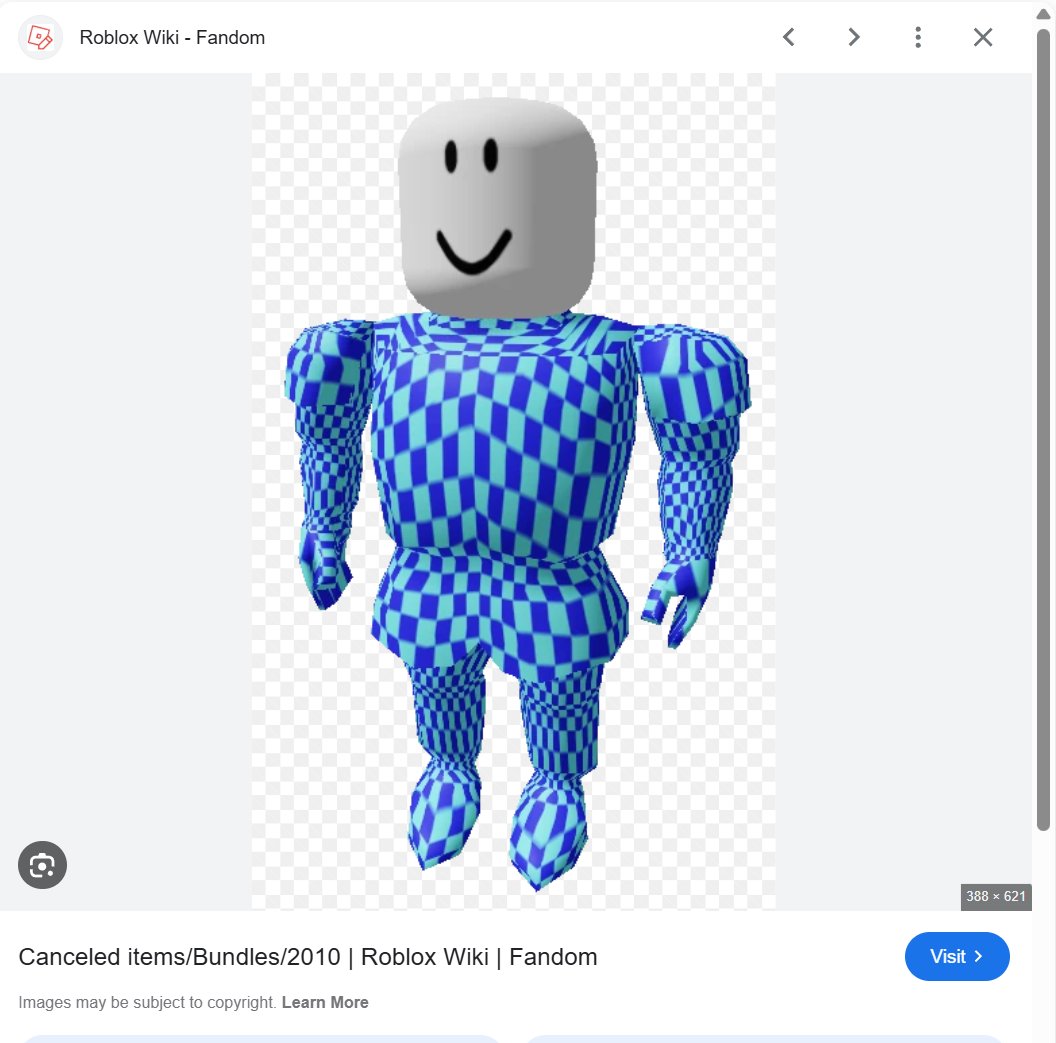The image size is (1056, 1043).
Task: Click the 388 × 621 size label
Action: click(x=995, y=896)
